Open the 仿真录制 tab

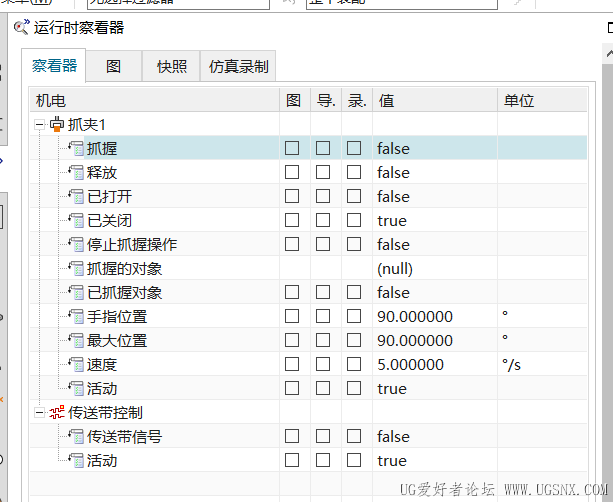tap(238, 66)
